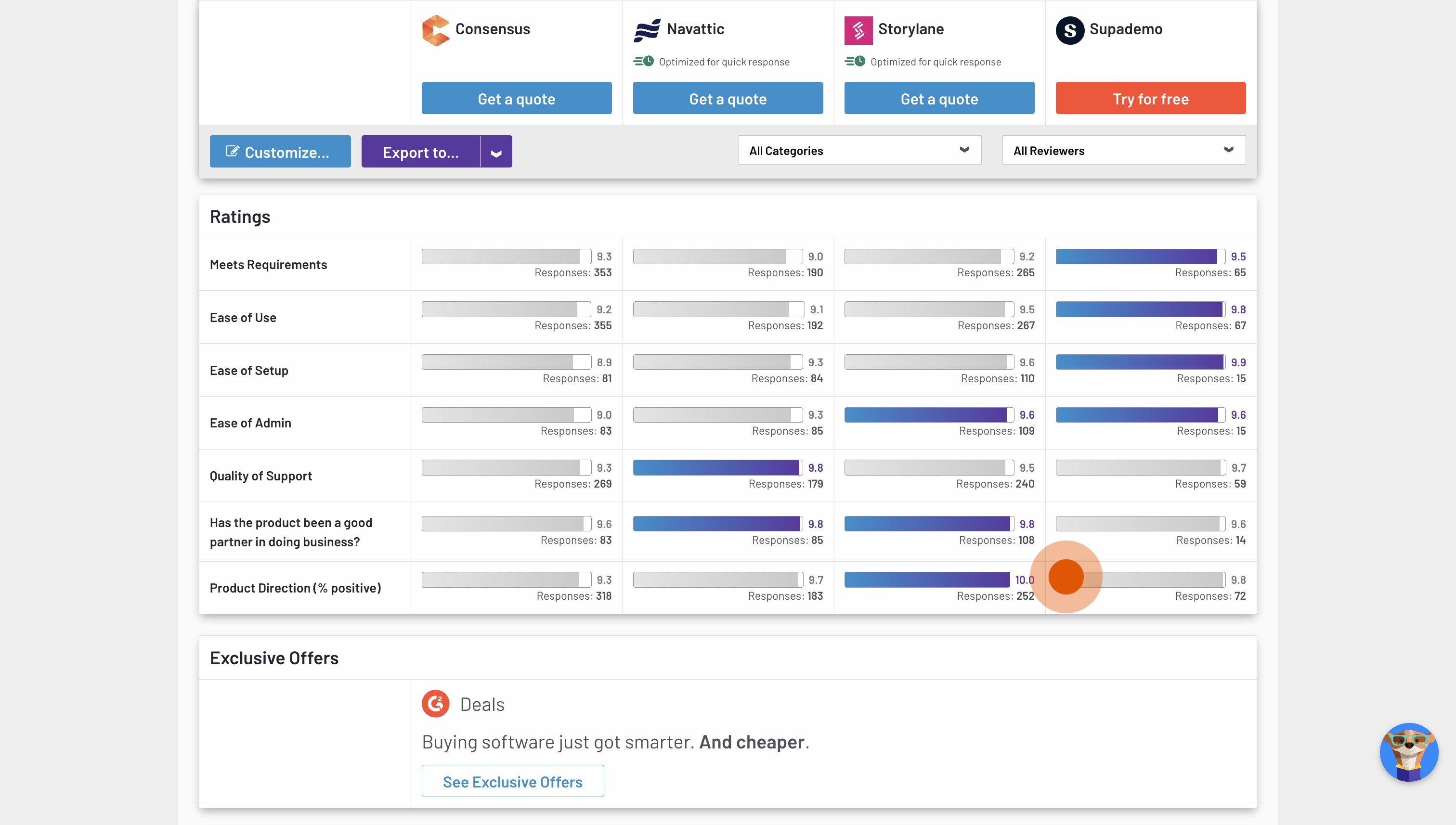Open the Customize options
This screenshot has width=1456, height=825.
point(280,152)
